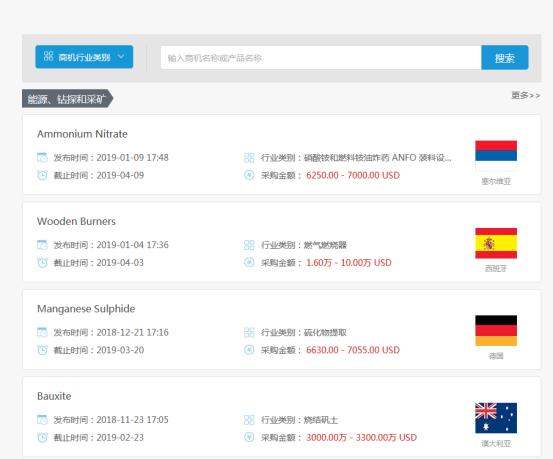The width and height of the screenshot is (553, 459).
Task: Click purchase amount icon in Ammonium Nitrate row
Action: click(x=249, y=175)
